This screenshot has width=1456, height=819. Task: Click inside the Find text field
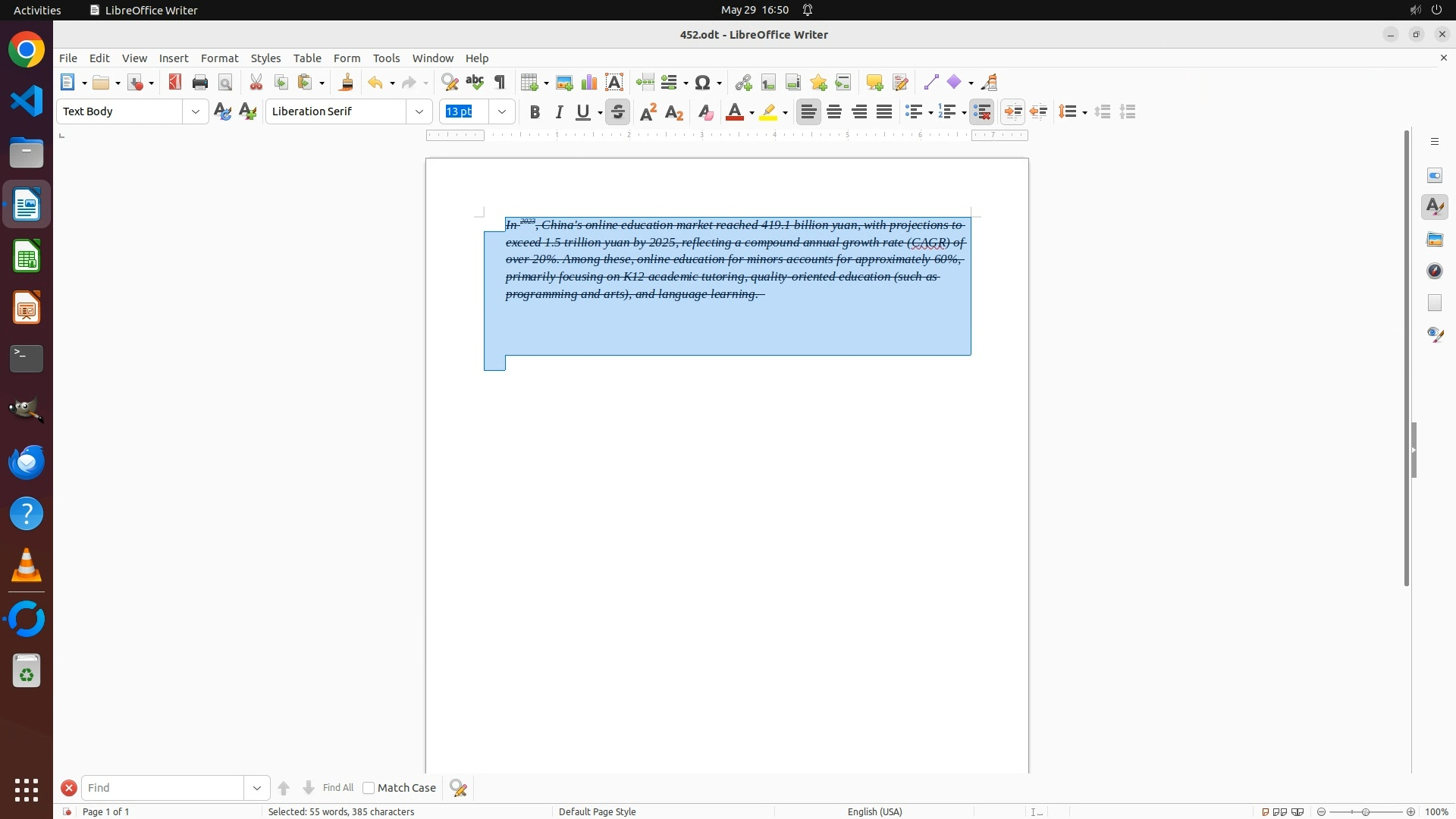pyautogui.click(x=163, y=788)
